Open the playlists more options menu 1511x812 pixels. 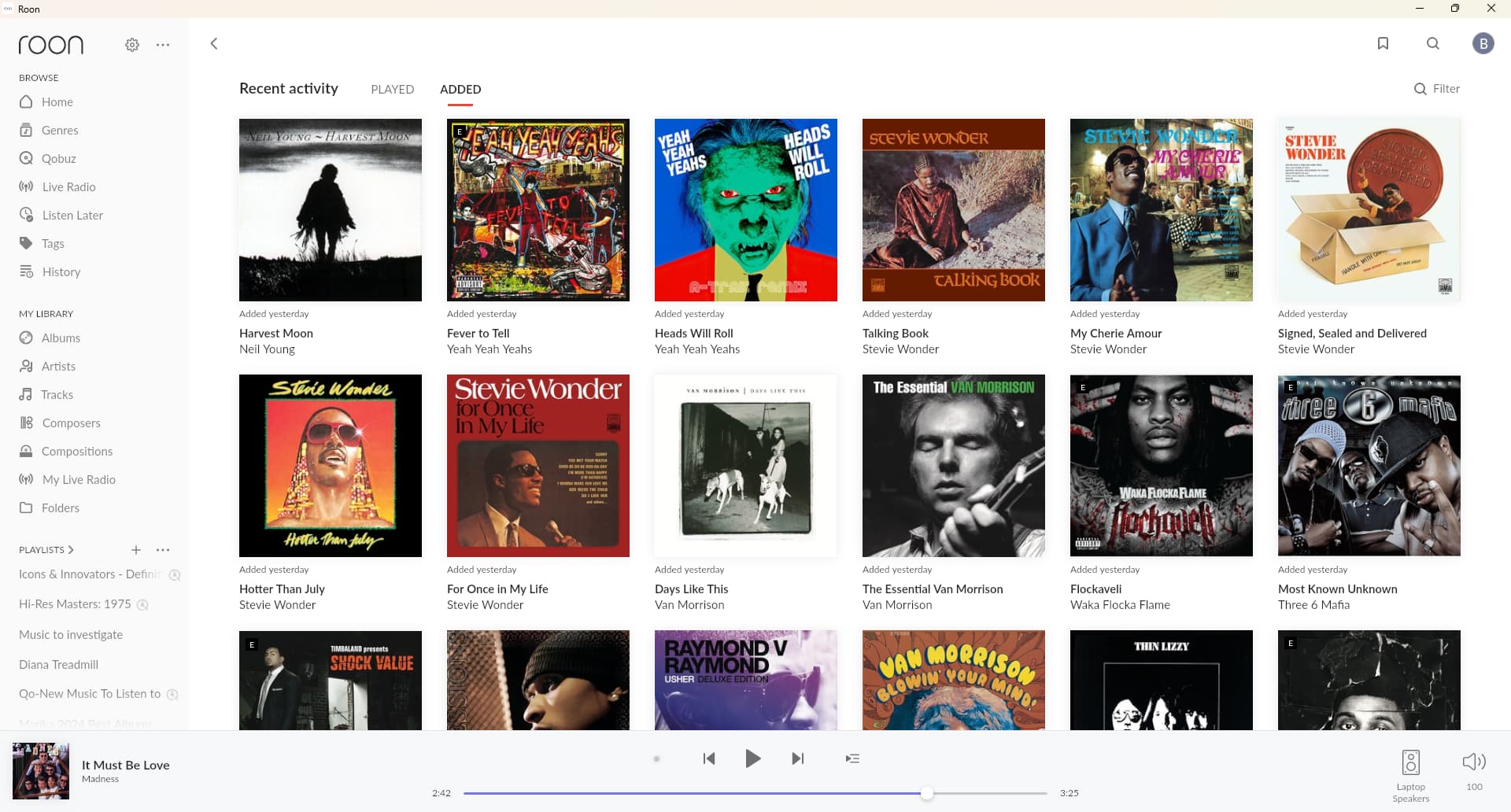point(163,550)
